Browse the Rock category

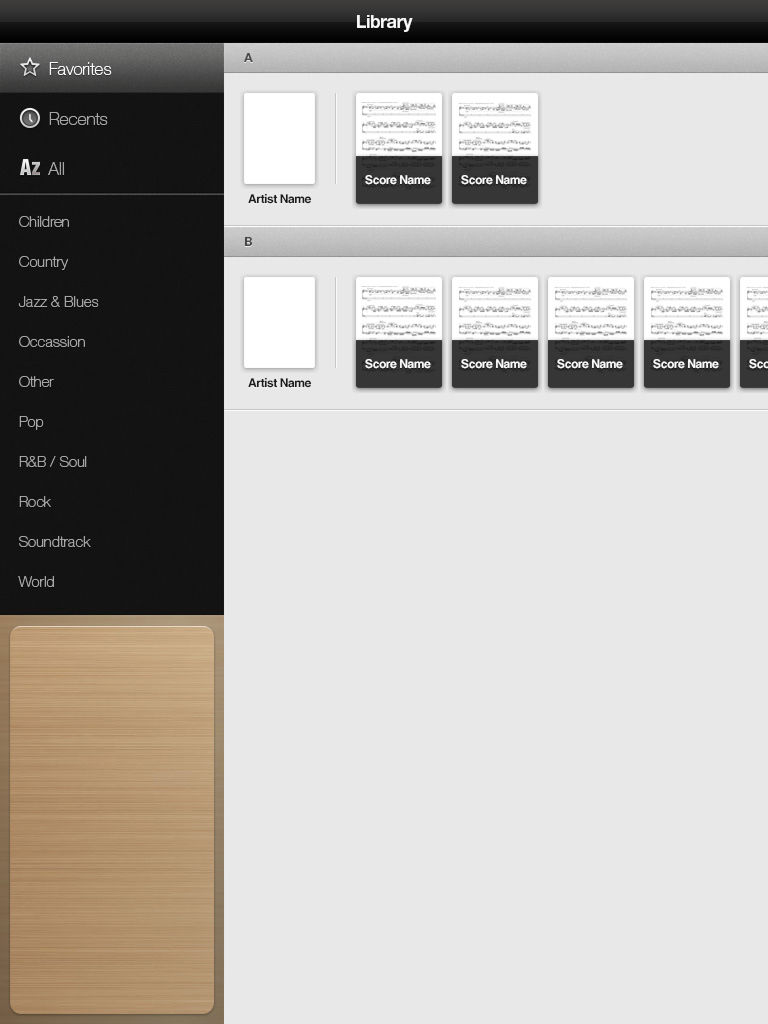pos(35,502)
